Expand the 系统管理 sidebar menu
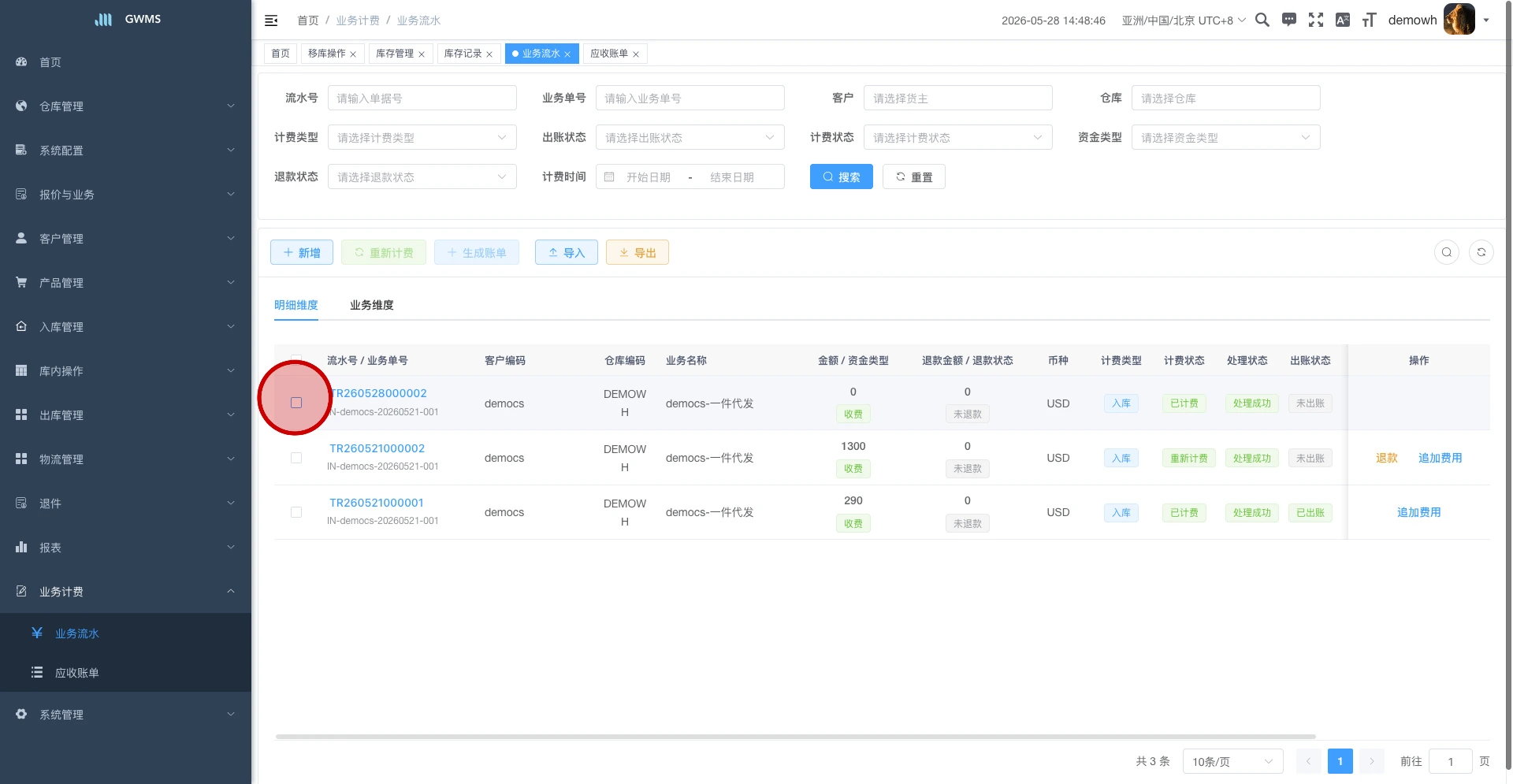The height and width of the screenshot is (784, 1513). (125, 715)
